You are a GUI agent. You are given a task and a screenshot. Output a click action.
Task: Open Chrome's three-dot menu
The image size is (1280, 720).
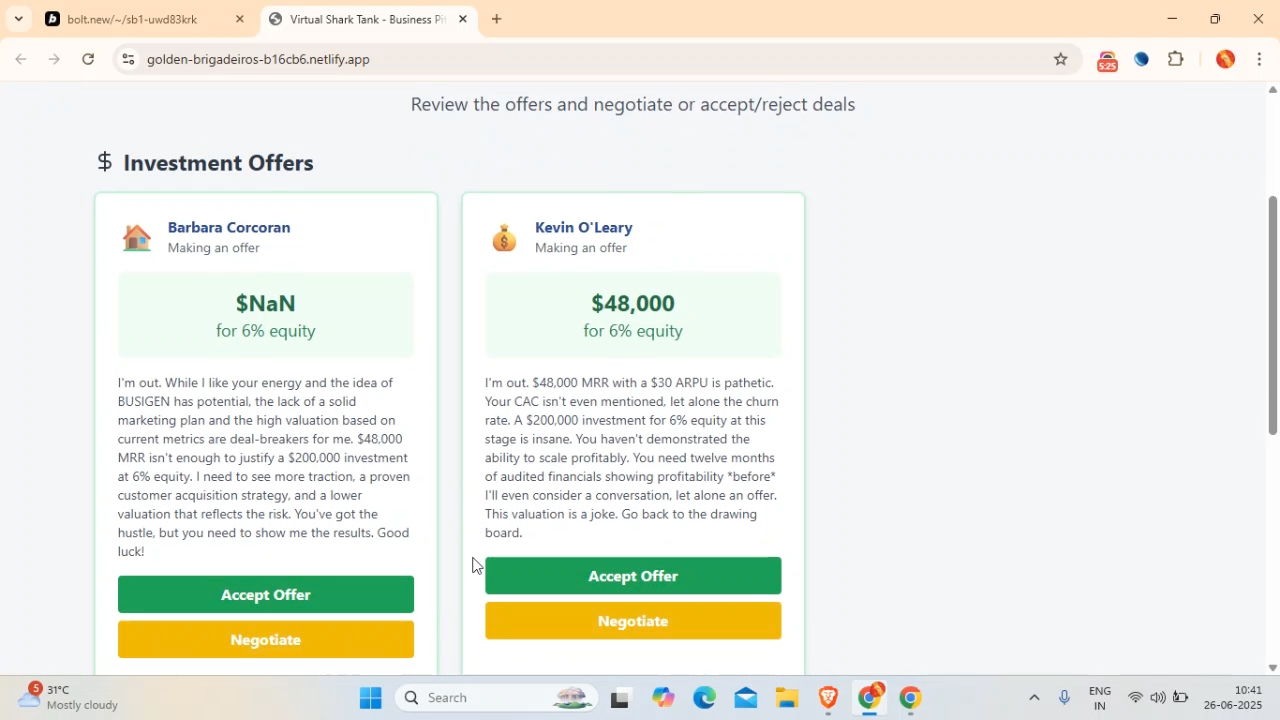coord(1260,60)
